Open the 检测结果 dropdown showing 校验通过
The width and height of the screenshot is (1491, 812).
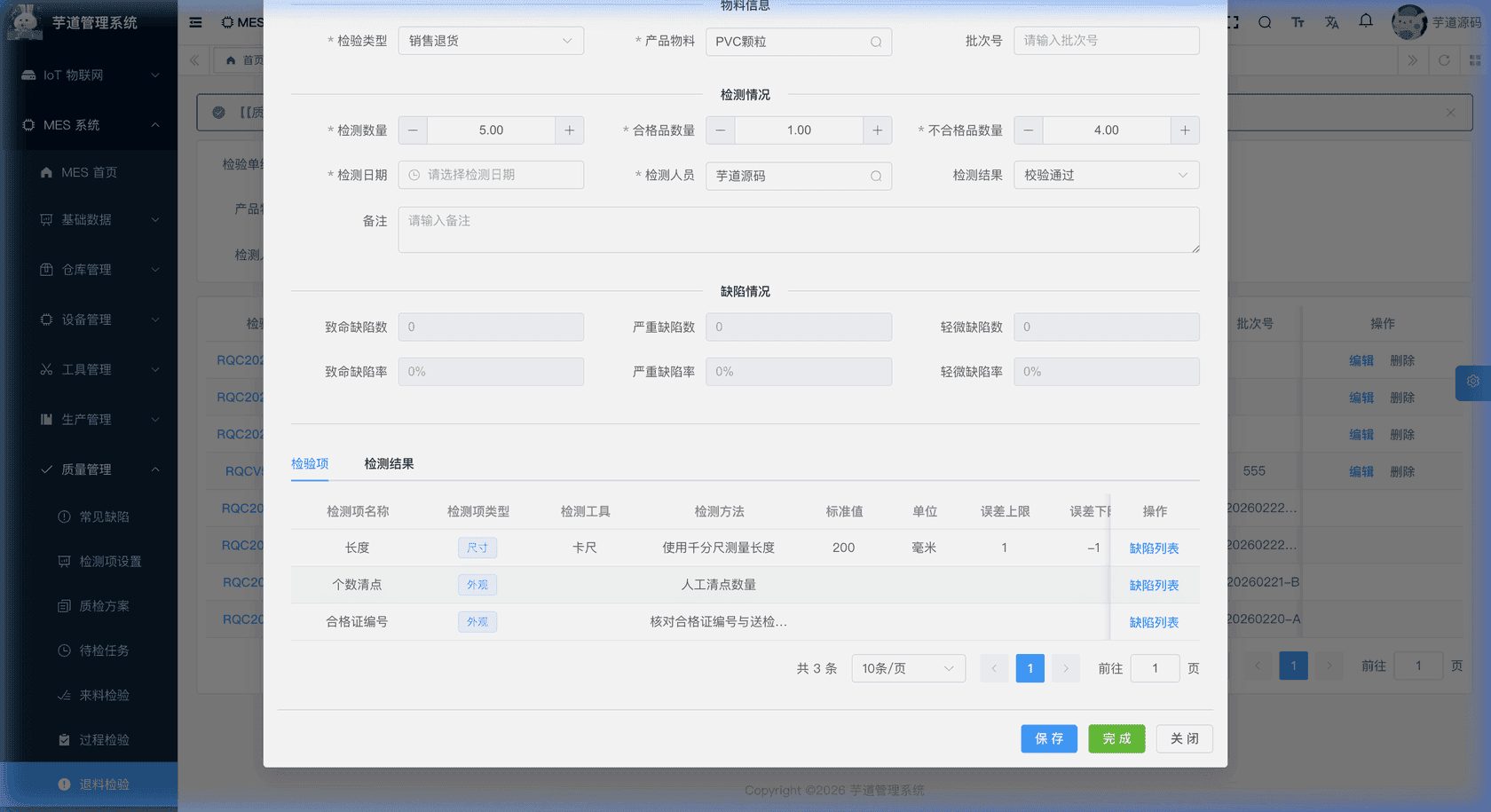1106,175
